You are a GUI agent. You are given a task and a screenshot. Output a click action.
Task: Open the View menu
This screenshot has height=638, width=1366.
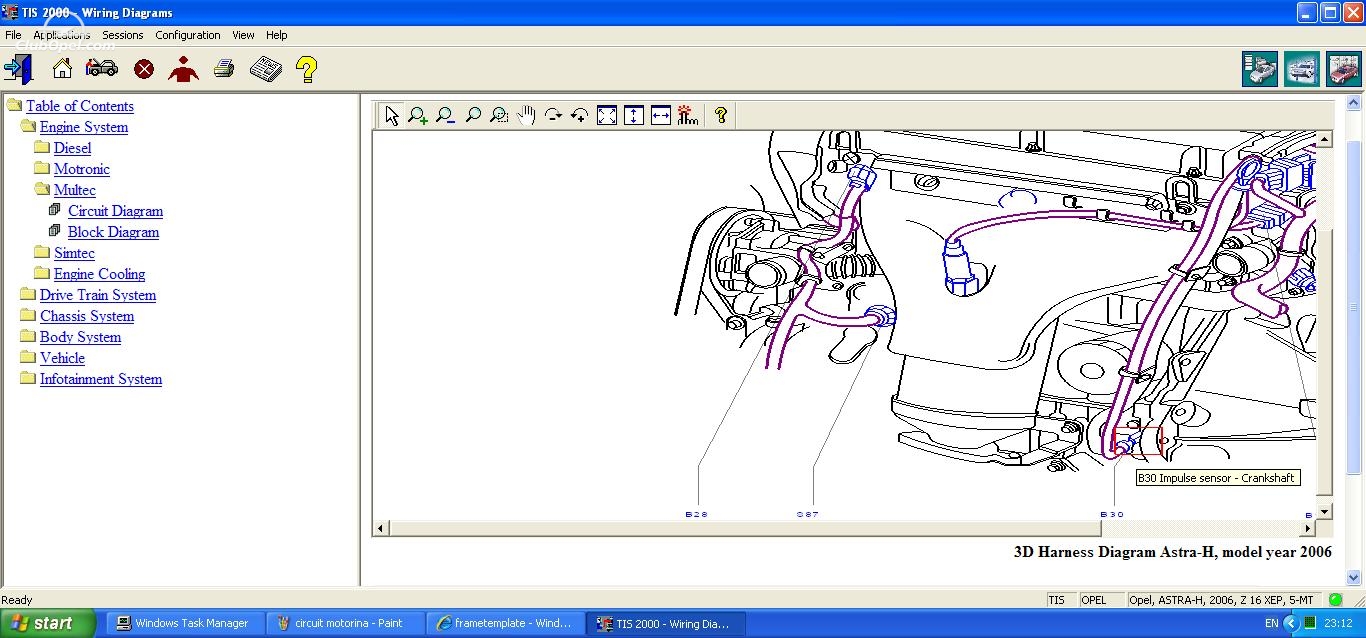click(x=243, y=35)
